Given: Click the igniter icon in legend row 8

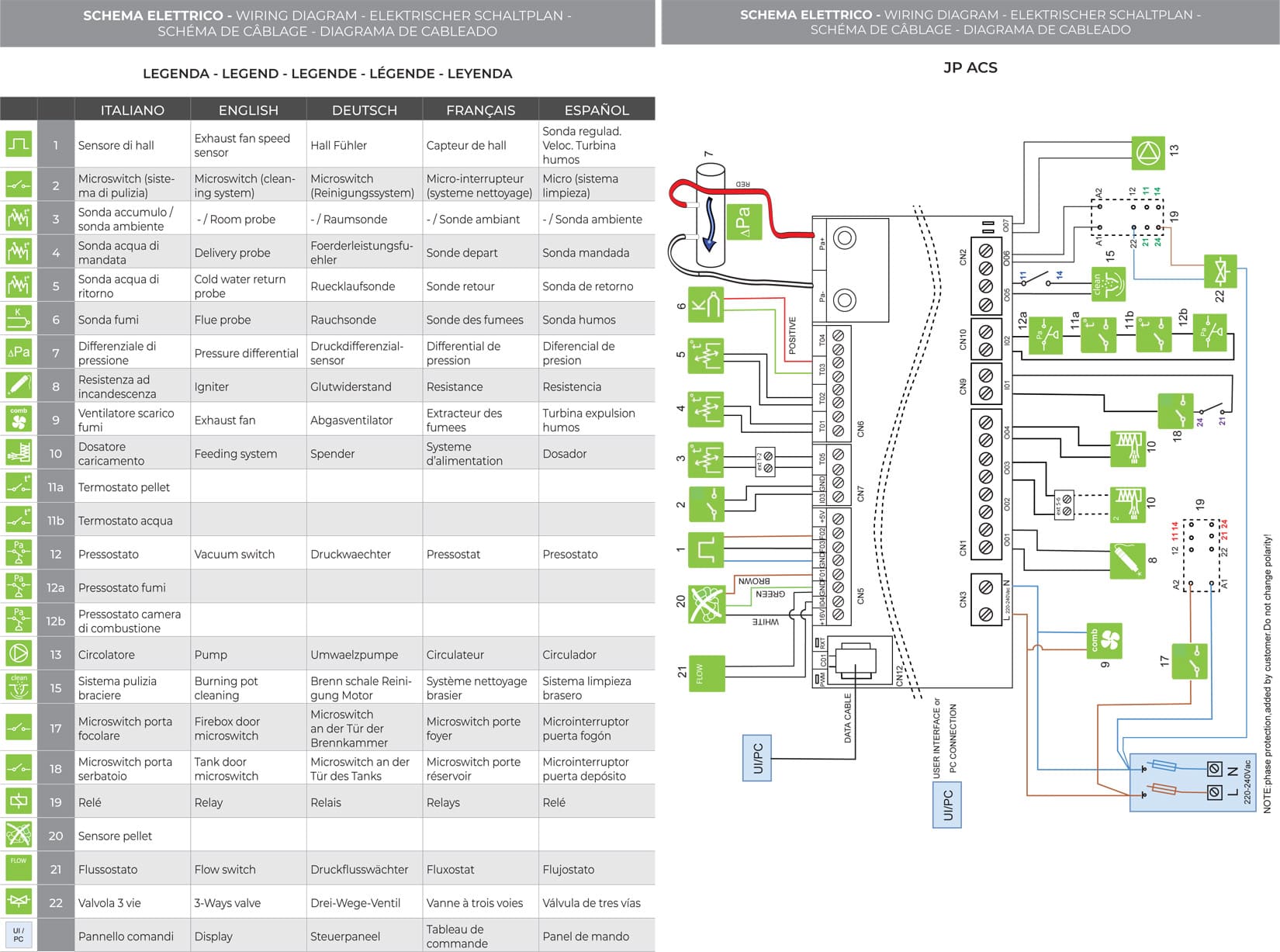Looking at the screenshot, I should point(19,386).
